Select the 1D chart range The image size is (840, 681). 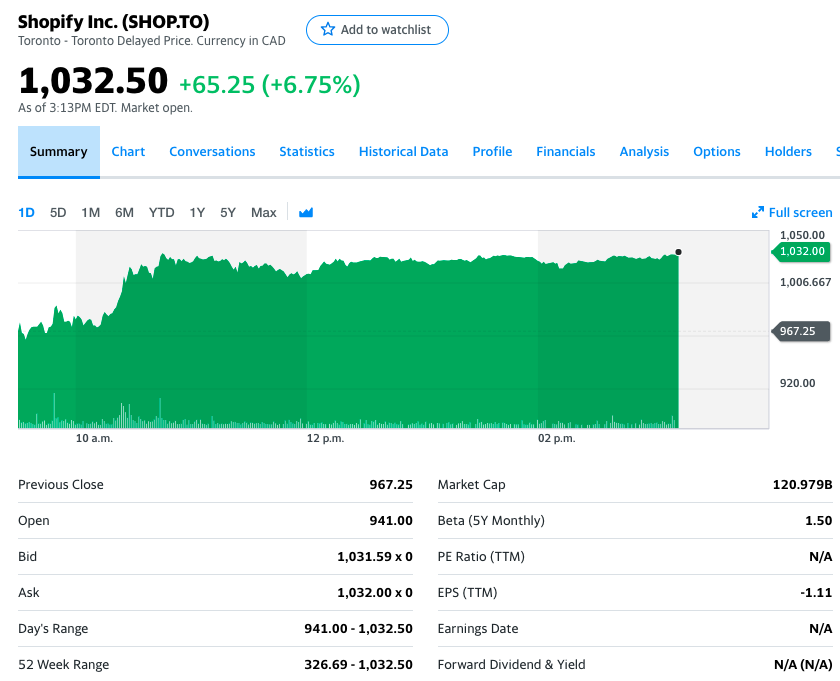tap(27, 212)
